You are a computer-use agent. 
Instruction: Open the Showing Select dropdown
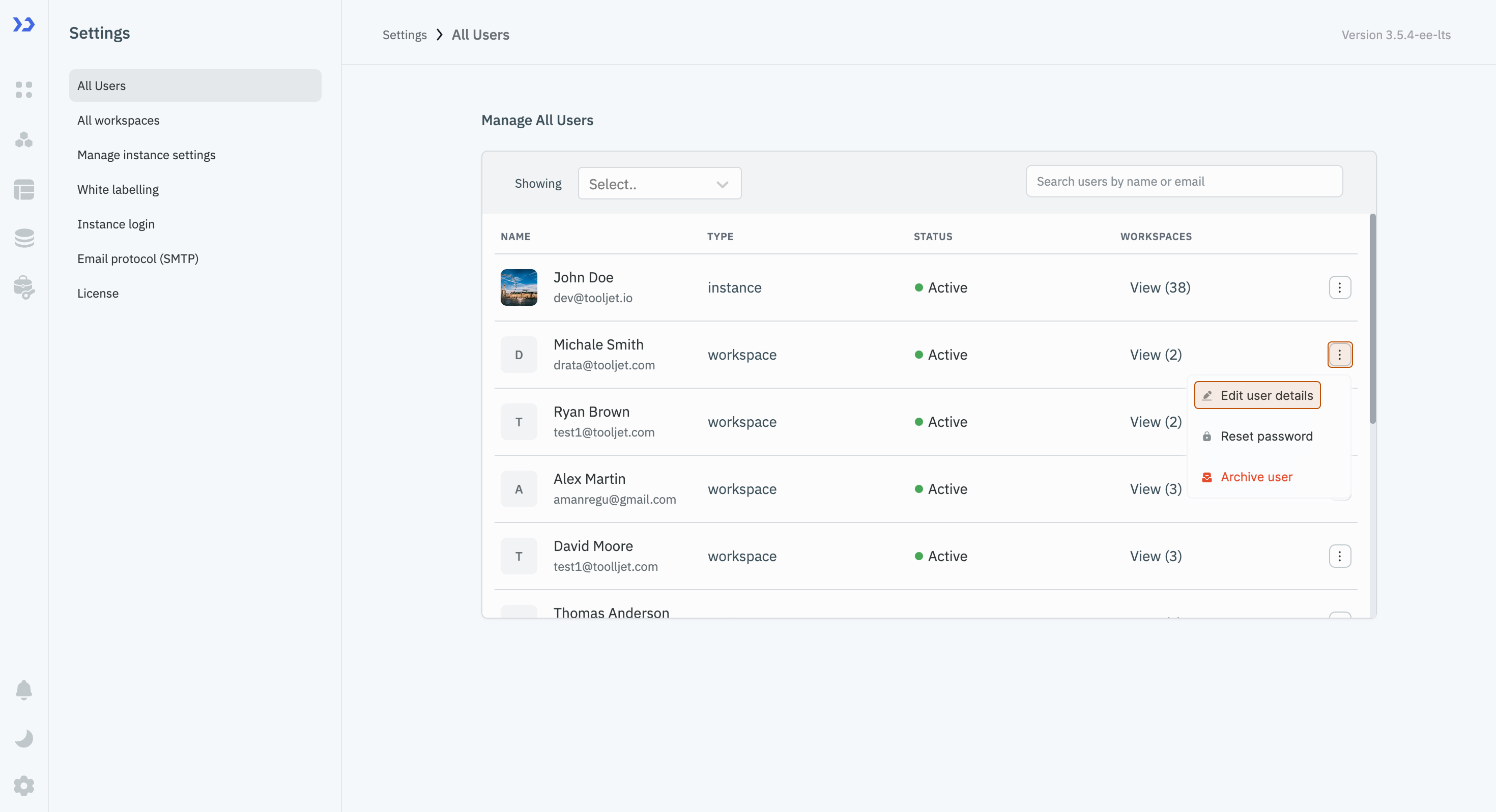pos(659,183)
